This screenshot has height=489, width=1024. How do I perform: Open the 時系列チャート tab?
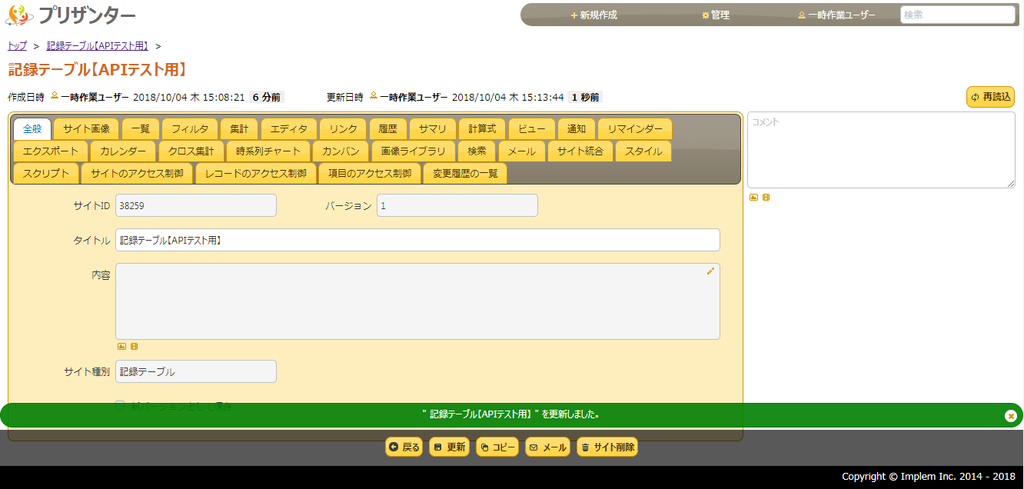point(268,151)
